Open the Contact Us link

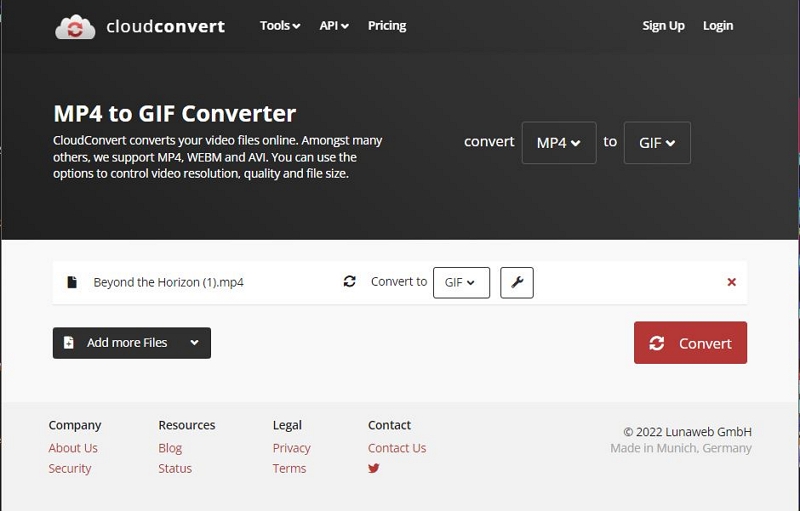click(397, 448)
